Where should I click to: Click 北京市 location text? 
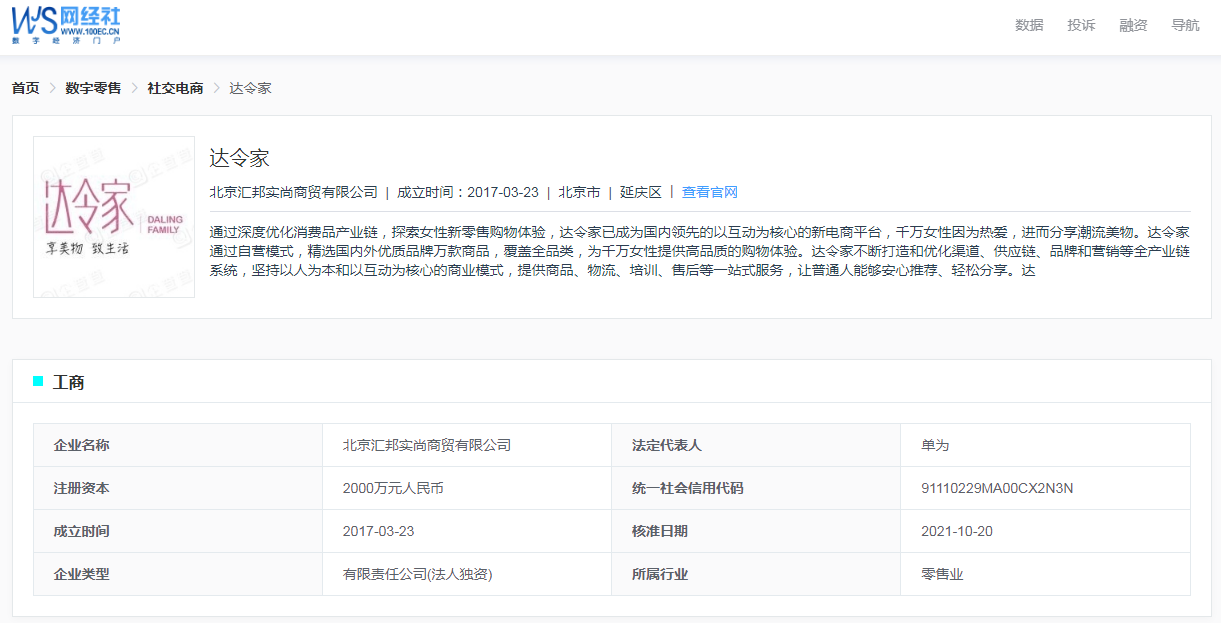(x=579, y=192)
